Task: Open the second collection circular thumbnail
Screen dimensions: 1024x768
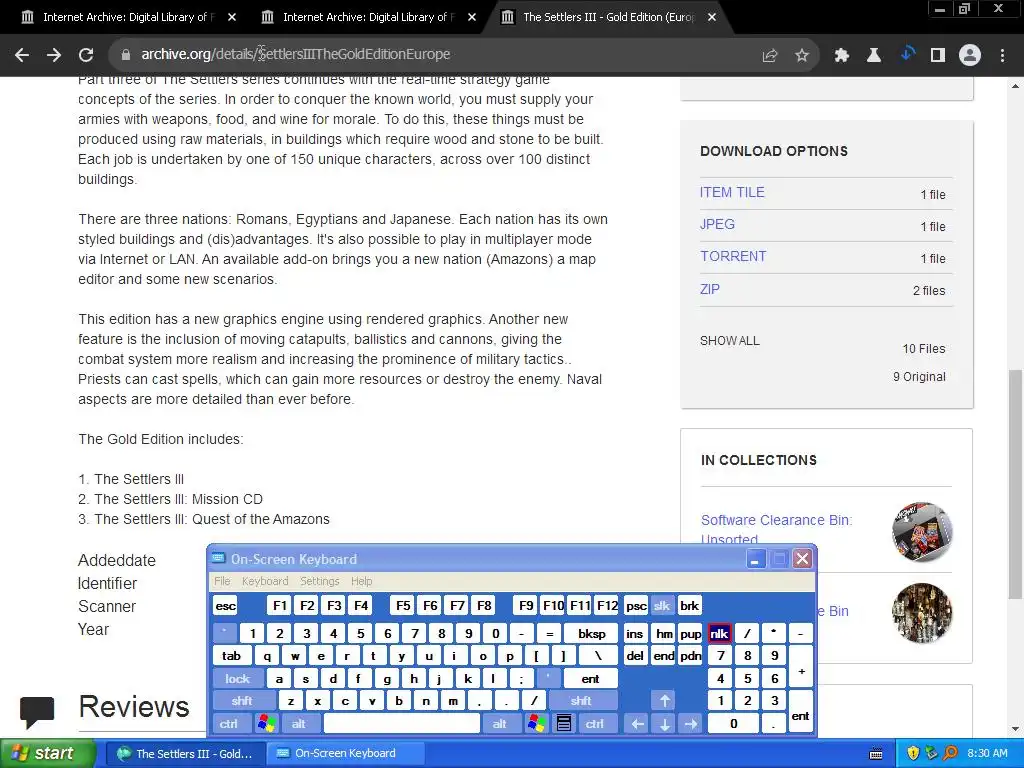Action: (921, 613)
